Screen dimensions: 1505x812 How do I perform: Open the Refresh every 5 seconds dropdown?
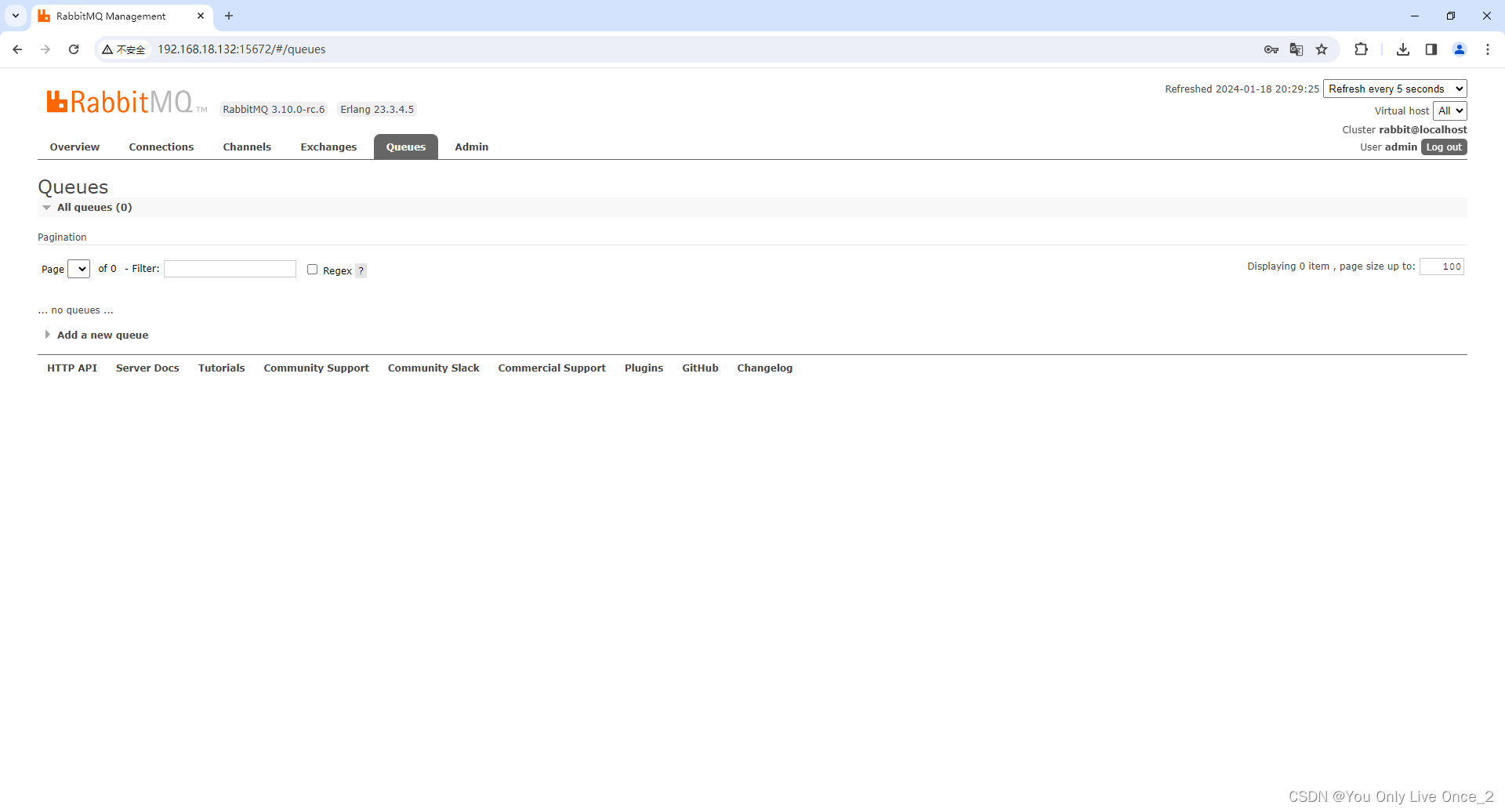(x=1394, y=89)
